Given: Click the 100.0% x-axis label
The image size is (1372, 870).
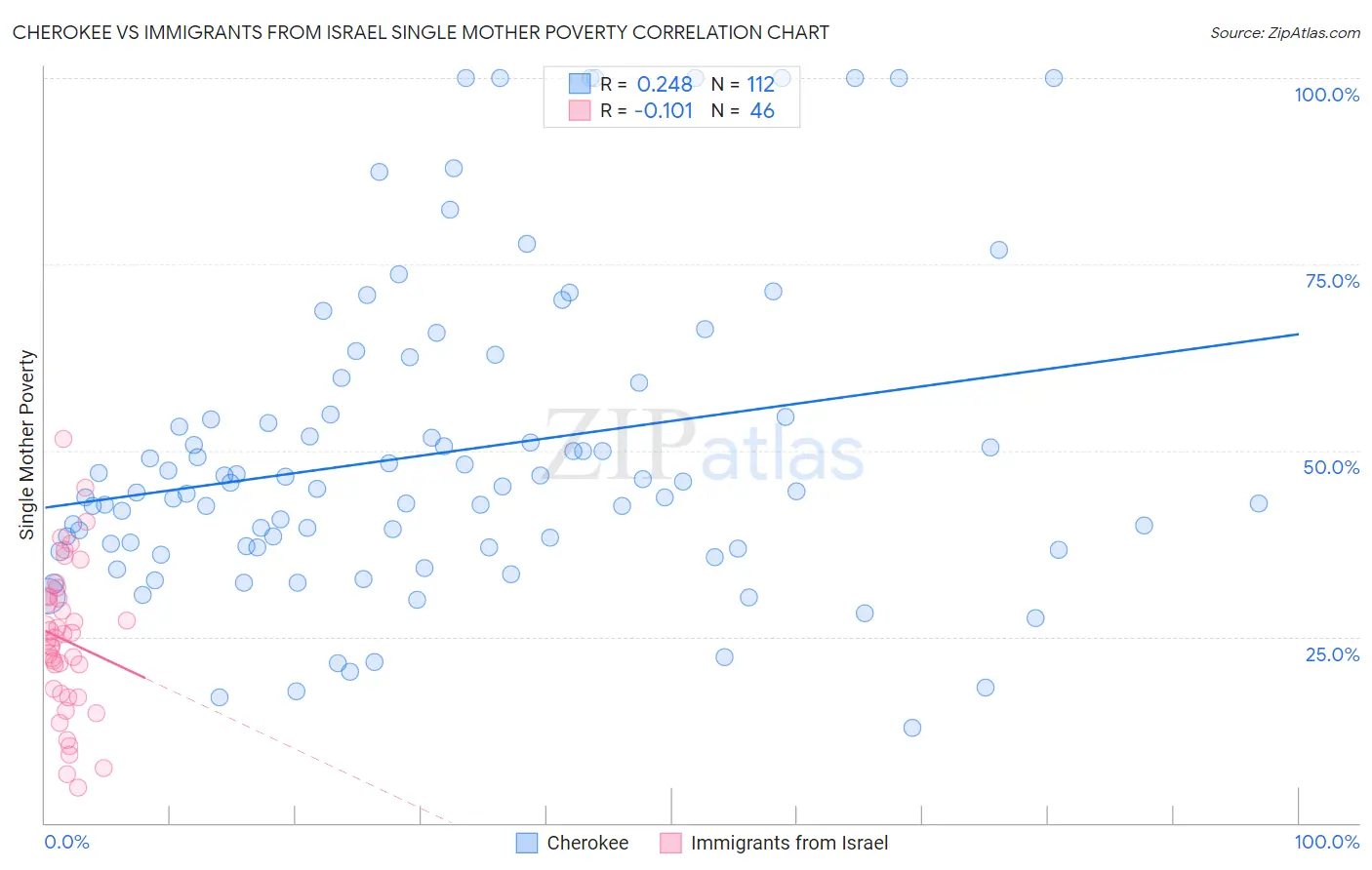Looking at the screenshot, I should coord(1326,842).
